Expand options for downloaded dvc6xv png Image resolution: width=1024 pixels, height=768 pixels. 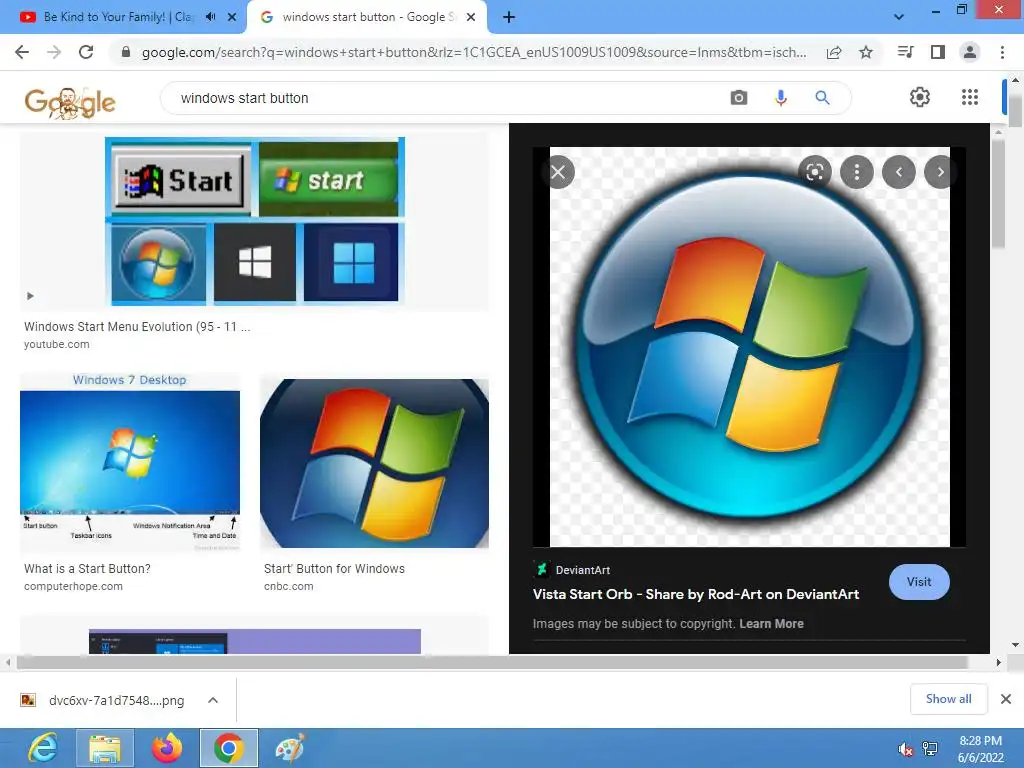click(213, 700)
